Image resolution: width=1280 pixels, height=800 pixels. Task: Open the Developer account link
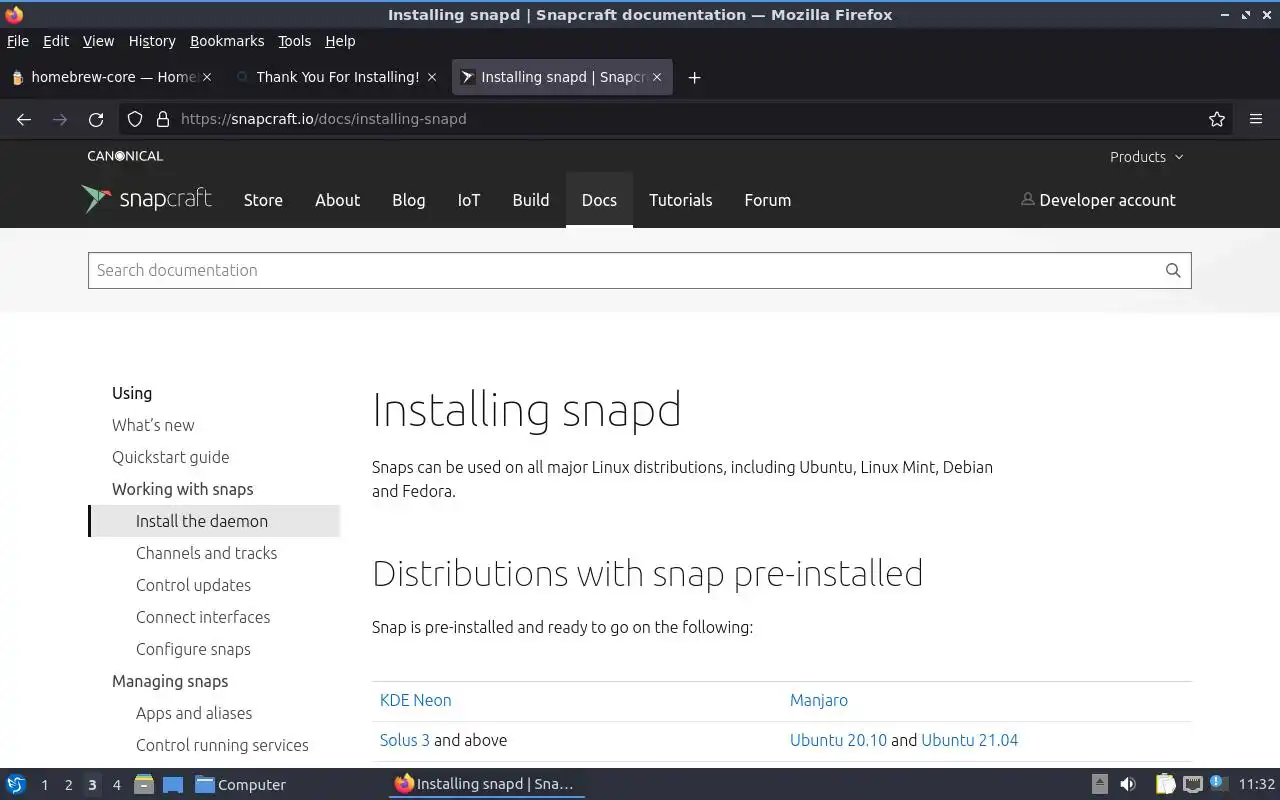(1098, 200)
